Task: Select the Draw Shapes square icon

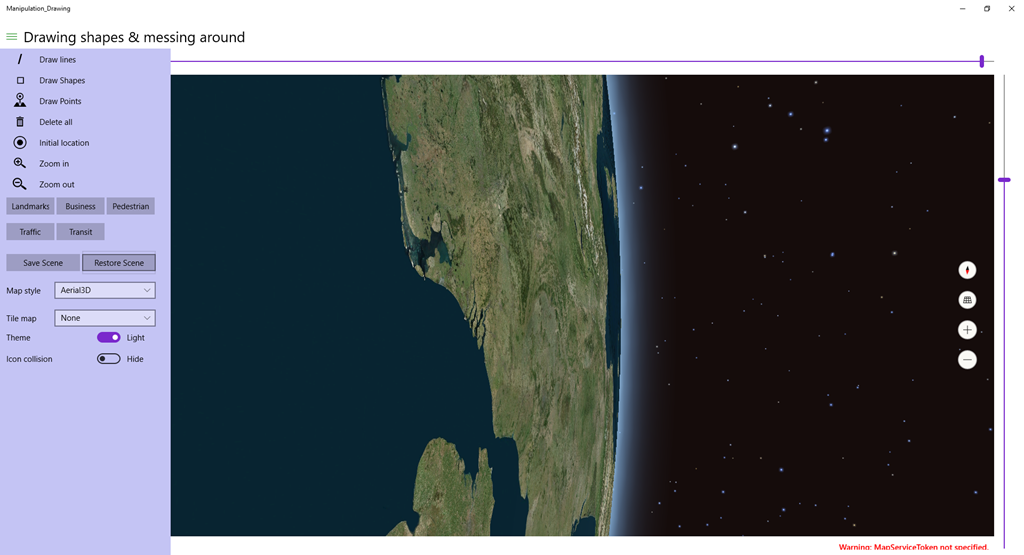Action: coord(20,80)
